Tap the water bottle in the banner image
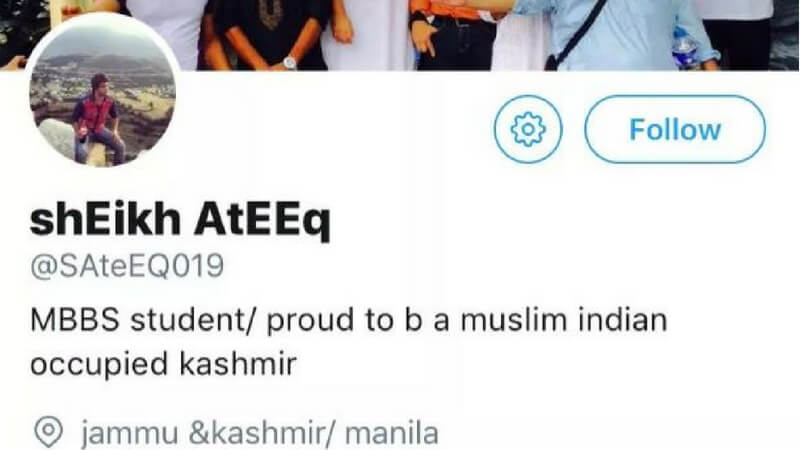800x450 pixels. pos(684,47)
